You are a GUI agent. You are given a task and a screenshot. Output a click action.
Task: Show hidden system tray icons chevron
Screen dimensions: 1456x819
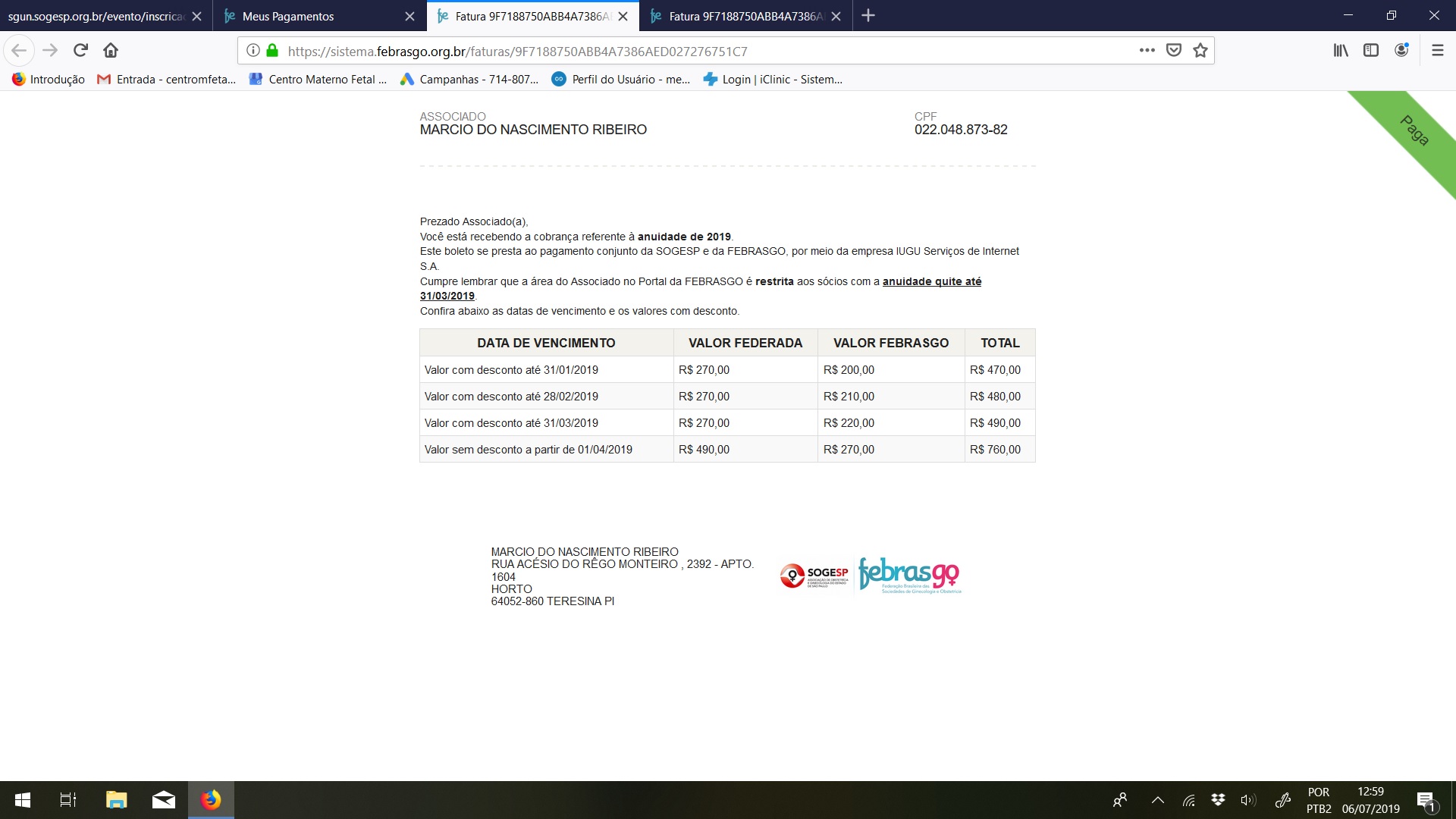[x=1157, y=800]
